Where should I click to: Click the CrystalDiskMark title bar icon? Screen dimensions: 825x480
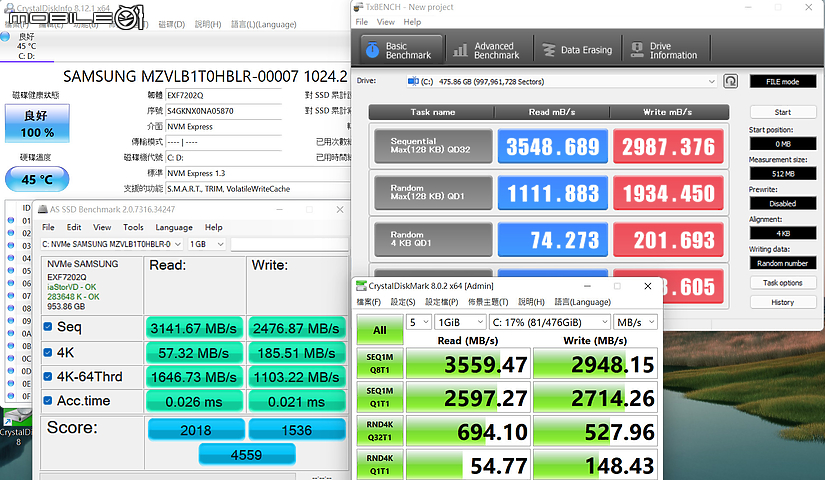point(361,286)
